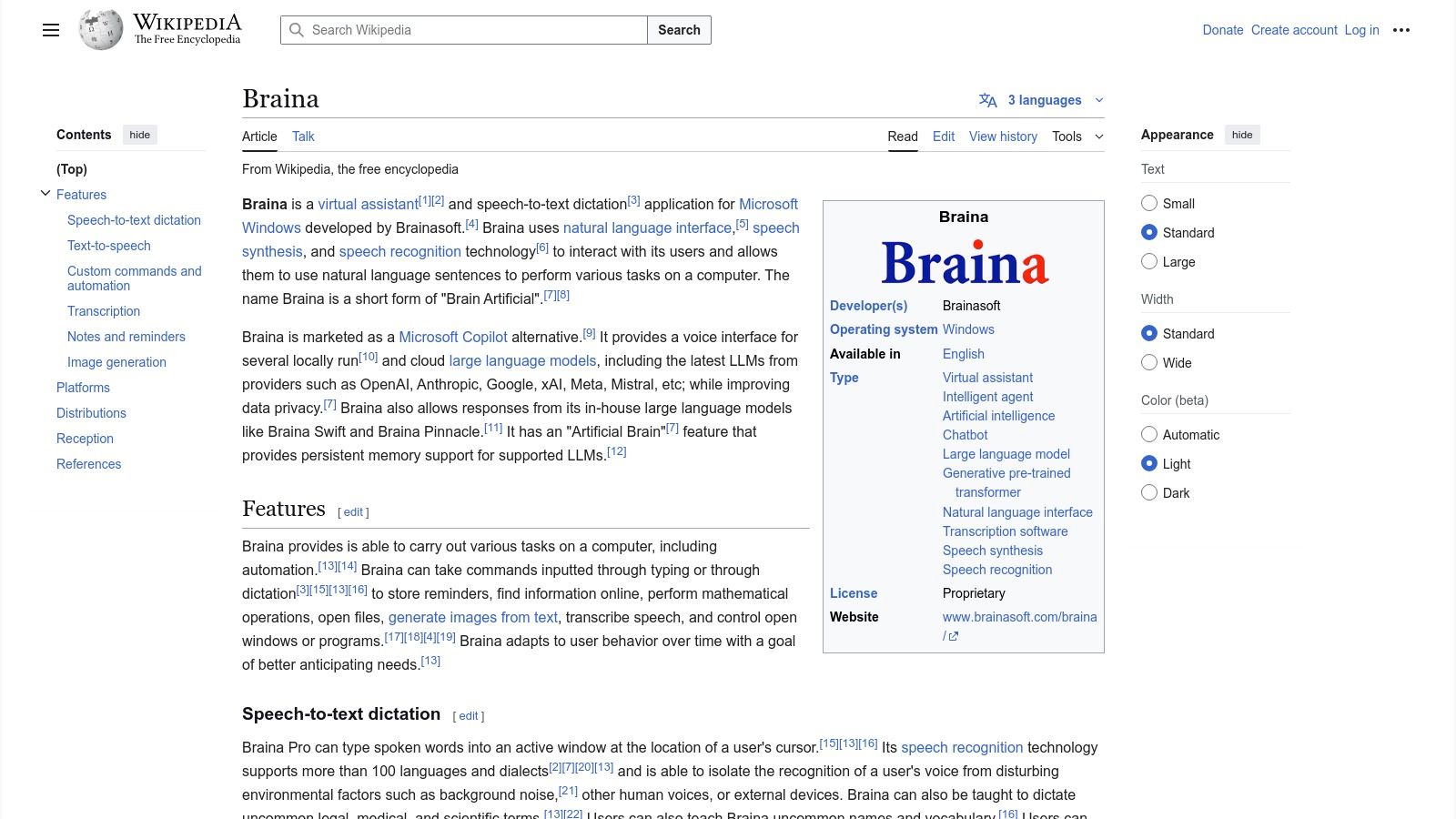Go to Notes and reminders in contents
This screenshot has width=1456, height=819.
pyautogui.click(x=126, y=337)
